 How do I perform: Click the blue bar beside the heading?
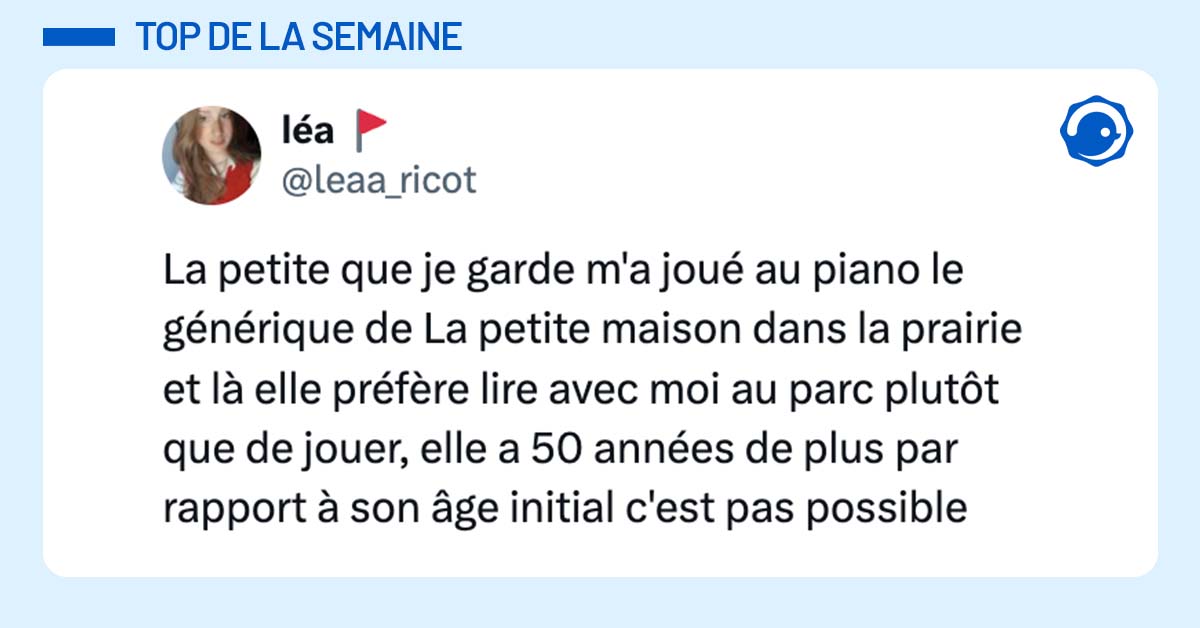[79, 37]
